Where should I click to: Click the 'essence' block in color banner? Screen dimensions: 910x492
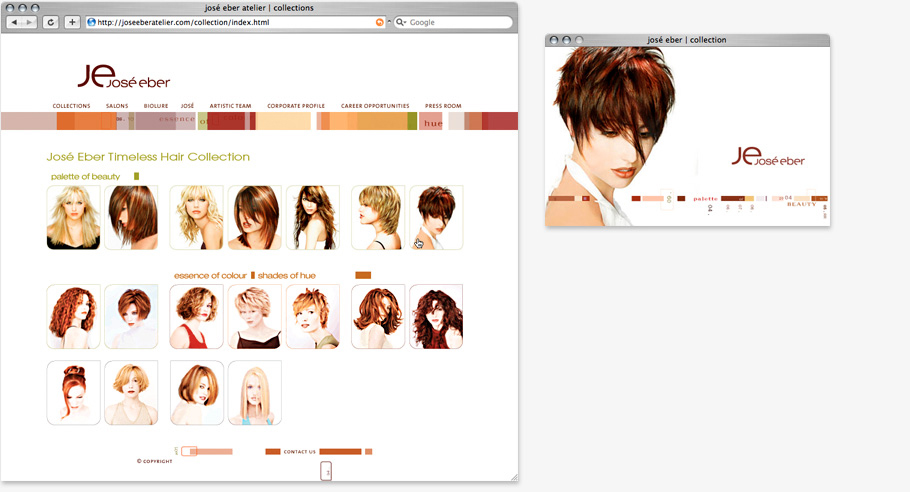click(x=176, y=119)
